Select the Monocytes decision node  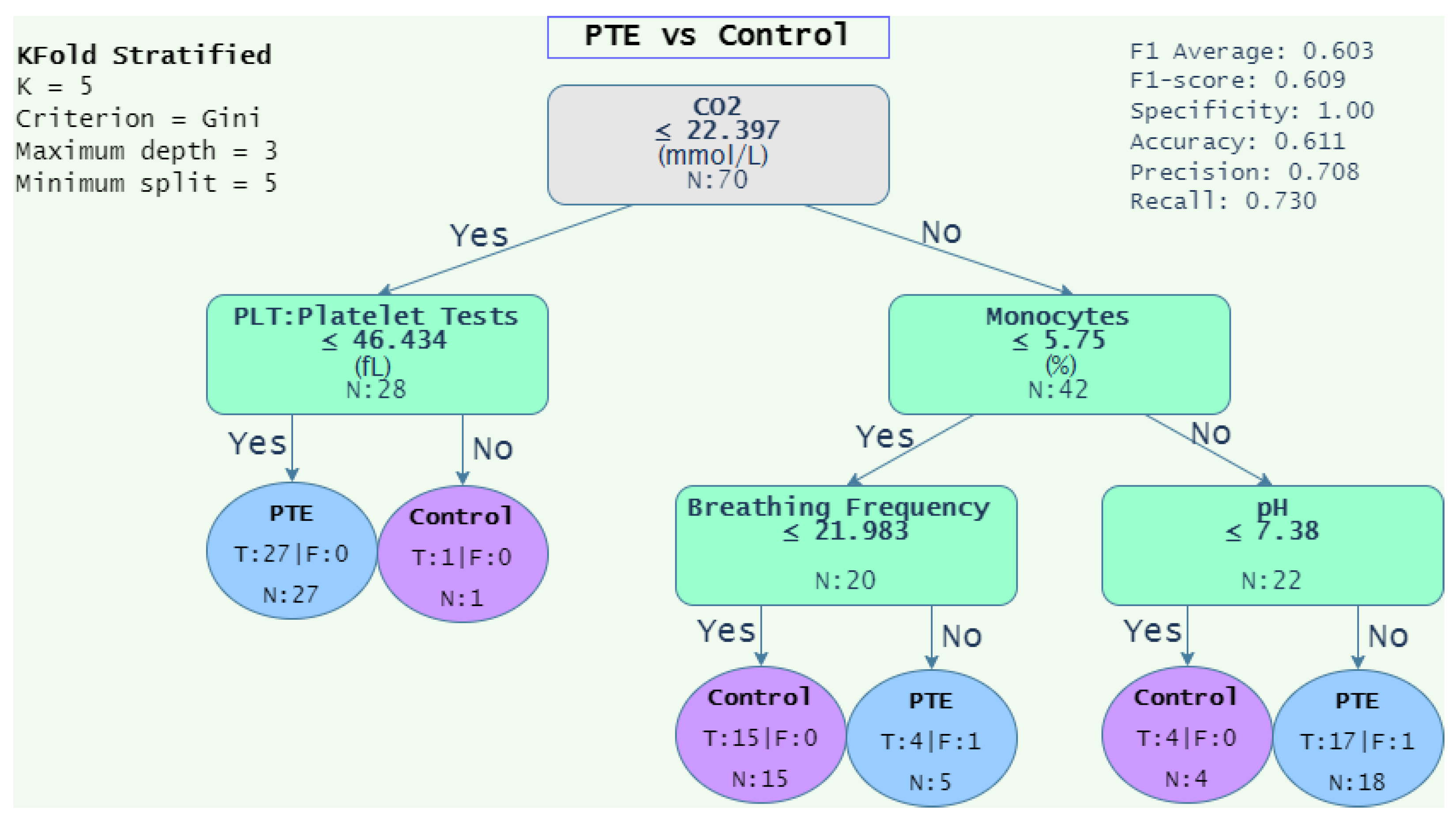(x=1059, y=354)
